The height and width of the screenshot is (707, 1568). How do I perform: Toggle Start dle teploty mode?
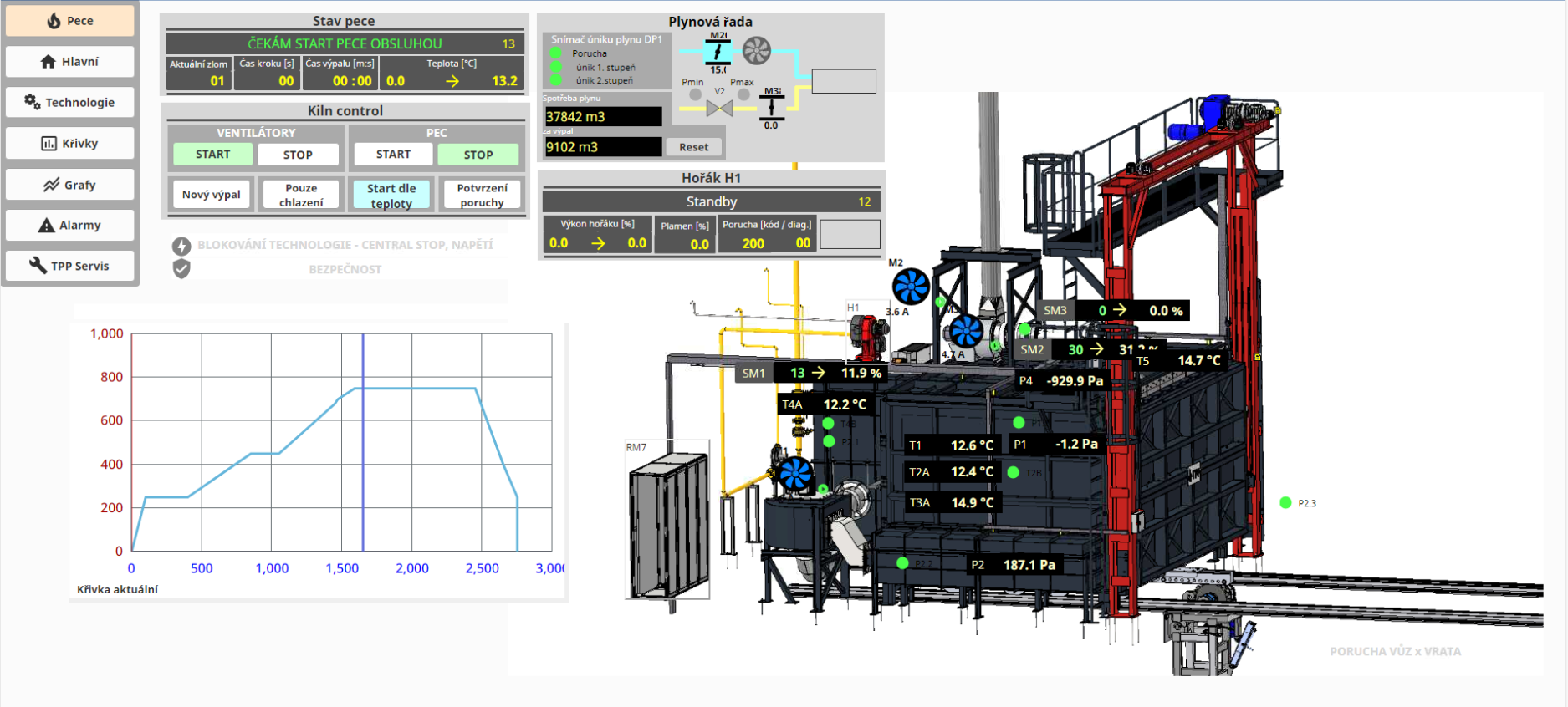(x=391, y=196)
